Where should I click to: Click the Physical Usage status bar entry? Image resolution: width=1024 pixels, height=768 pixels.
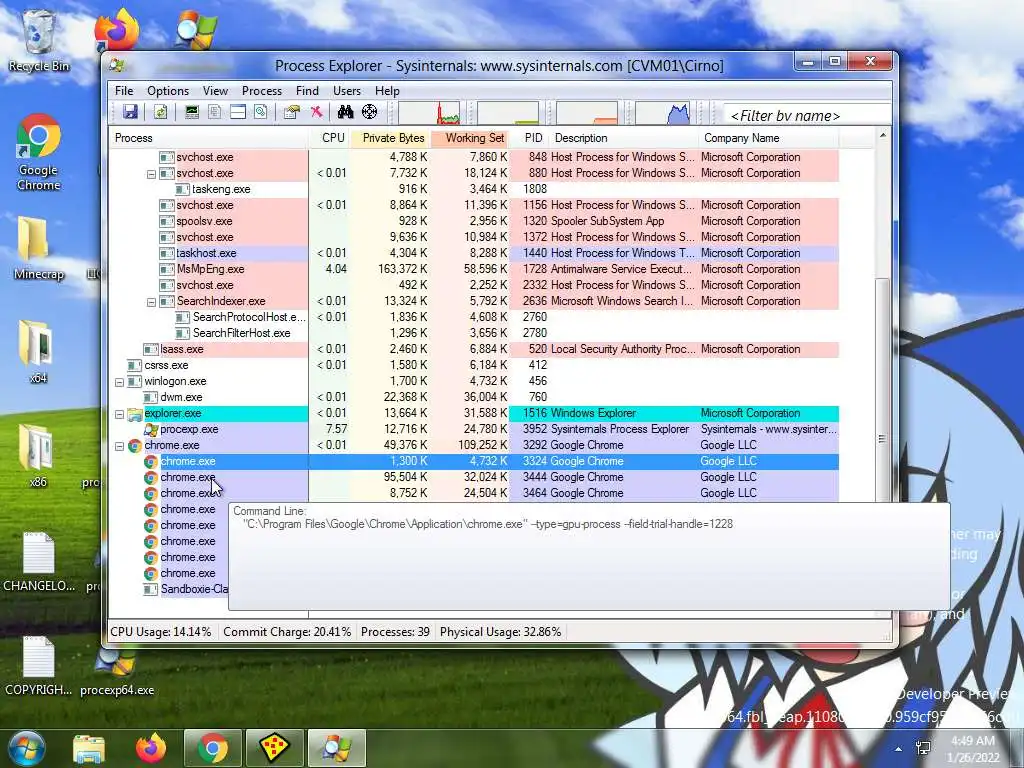click(500, 632)
